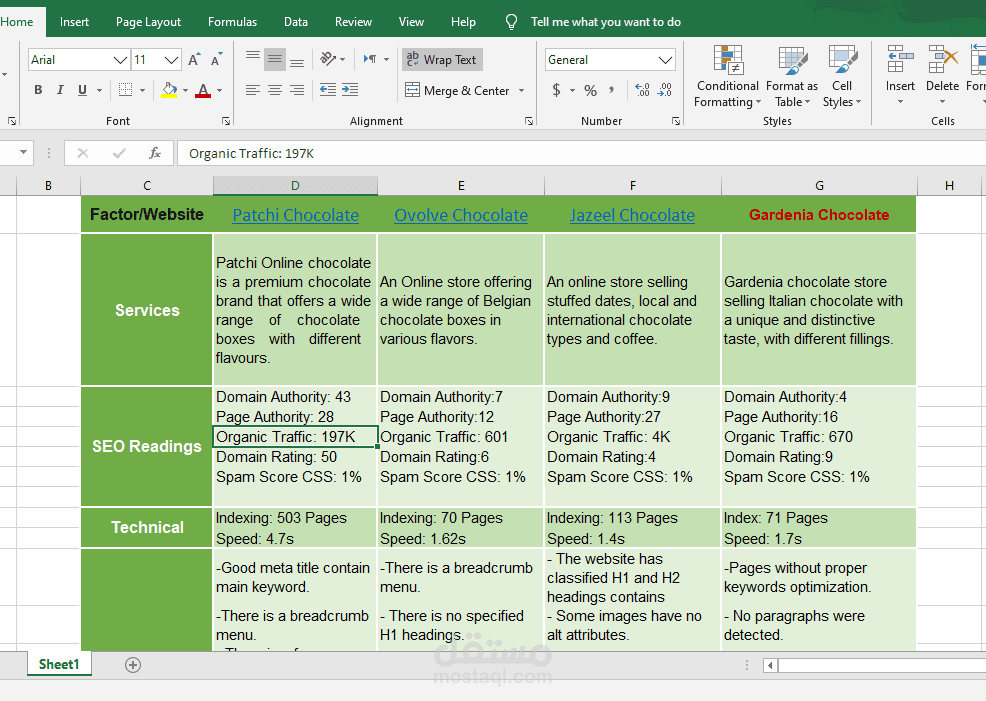The height and width of the screenshot is (701, 986).
Task: Click horizontal scrollbar left arrow
Action: click(x=770, y=665)
